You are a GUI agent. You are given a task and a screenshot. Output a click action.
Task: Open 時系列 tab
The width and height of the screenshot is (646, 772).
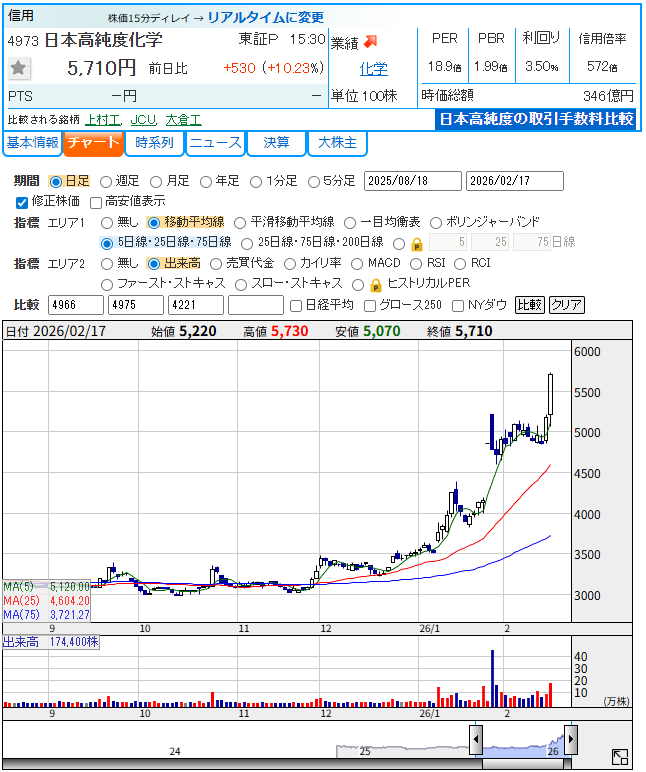(x=154, y=143)
